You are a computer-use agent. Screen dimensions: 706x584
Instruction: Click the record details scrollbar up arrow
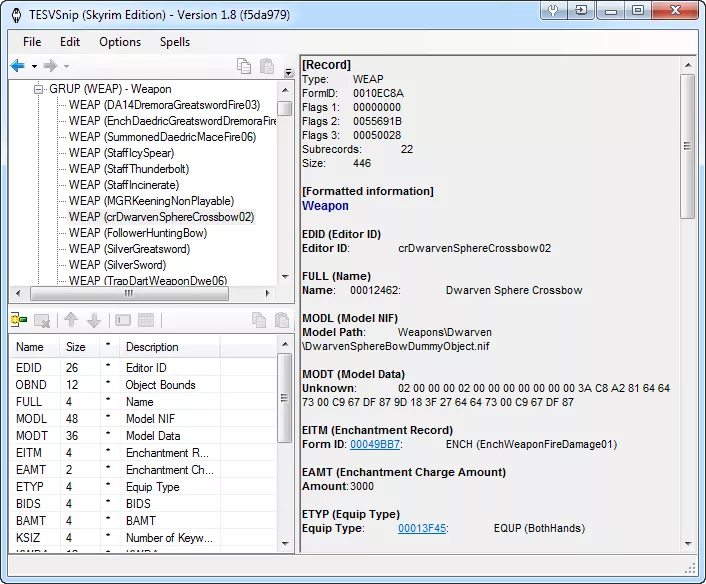(688, 65)
